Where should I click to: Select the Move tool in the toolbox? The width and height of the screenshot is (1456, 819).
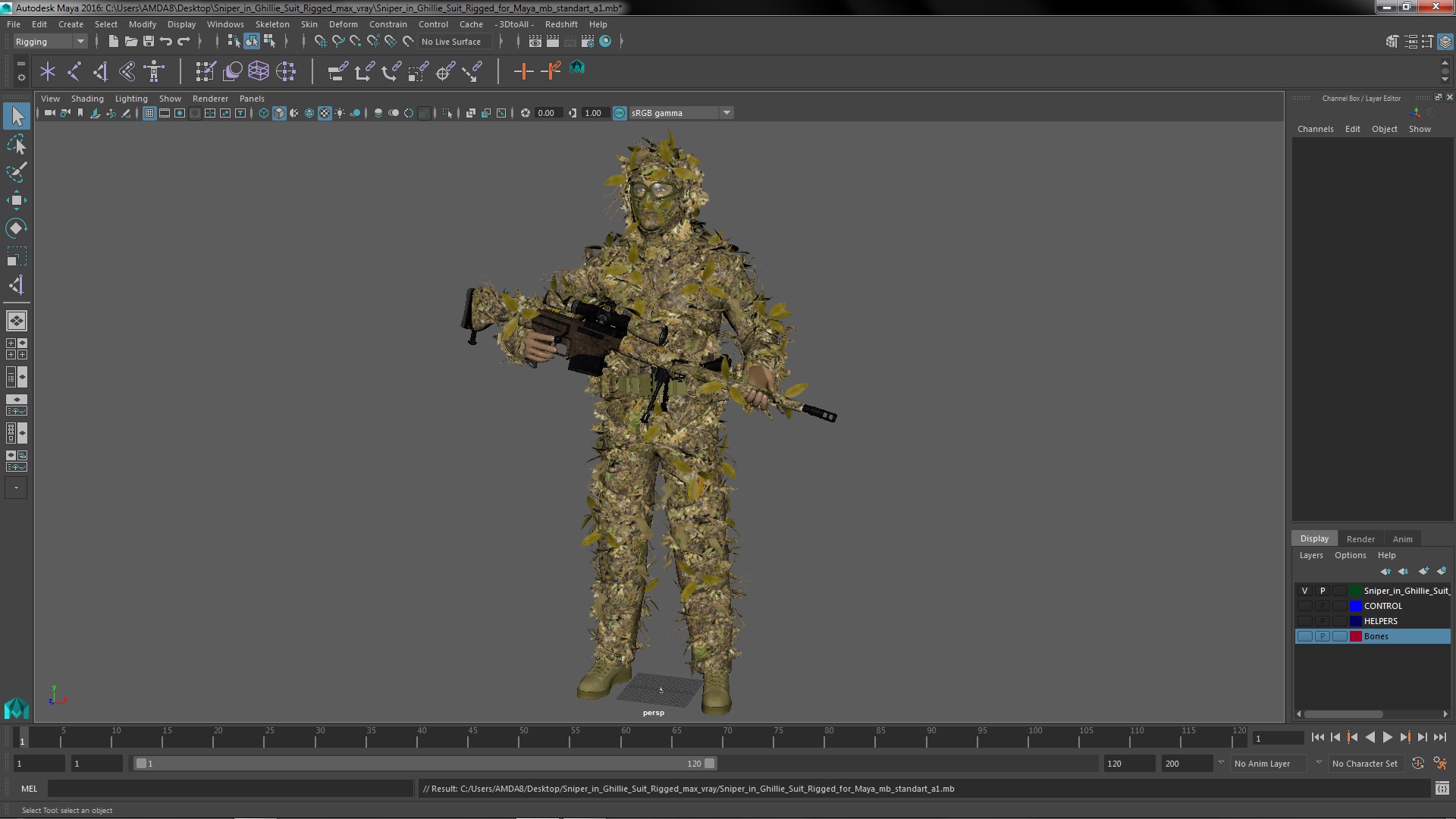pyautogui.click(x=16, y=200)
